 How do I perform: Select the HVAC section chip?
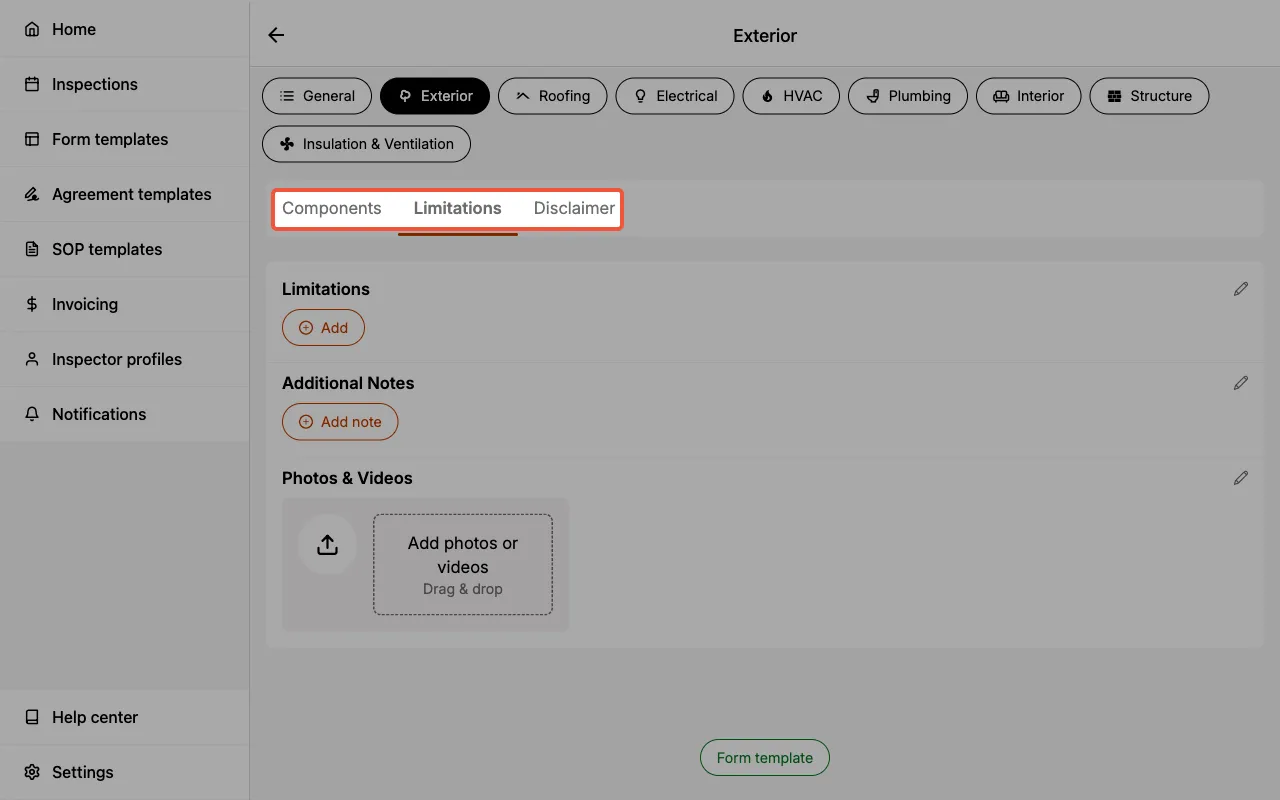point(791,96)
